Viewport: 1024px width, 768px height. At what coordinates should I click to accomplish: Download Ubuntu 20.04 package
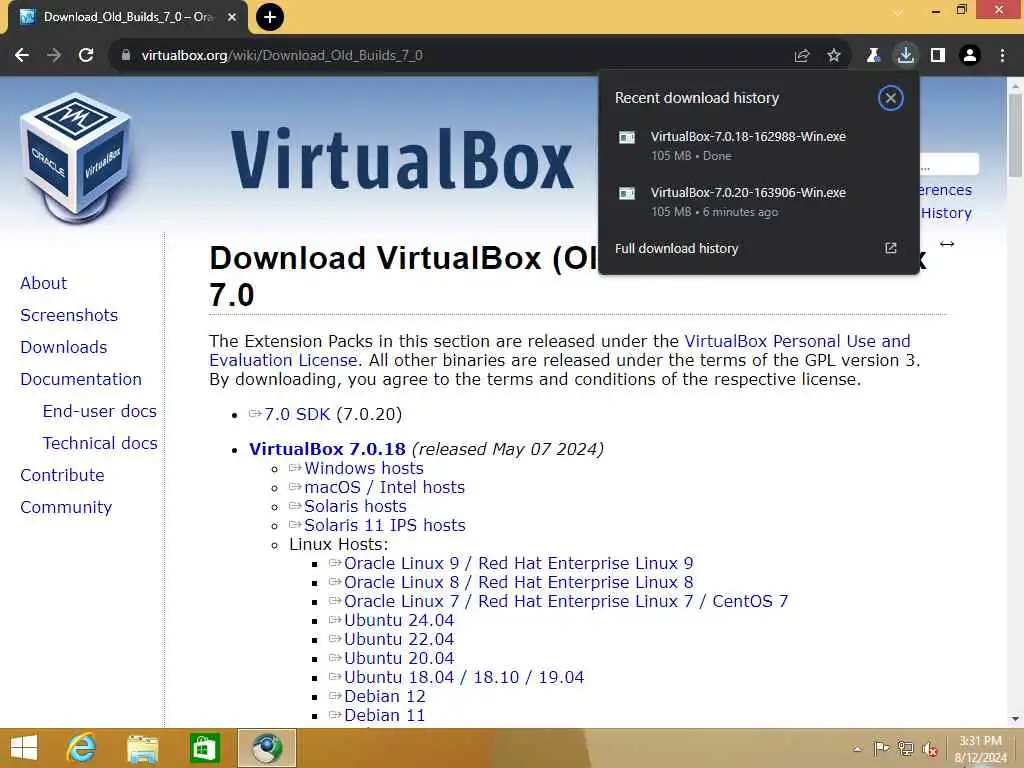tap(399, 658)
